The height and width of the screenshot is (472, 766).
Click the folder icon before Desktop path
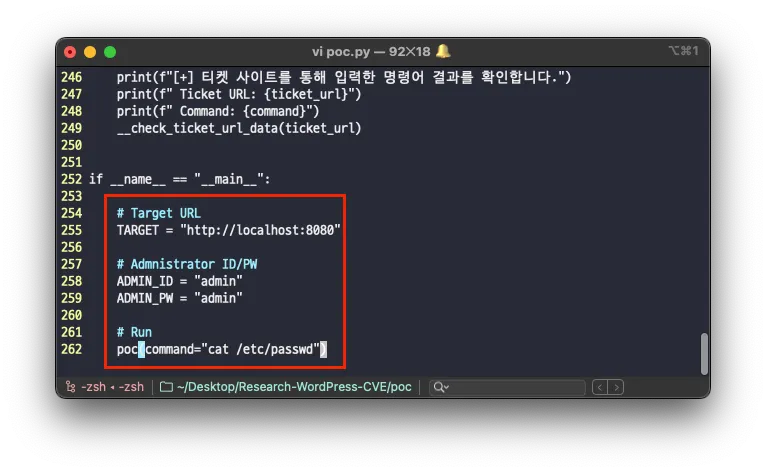coord(167,387)
